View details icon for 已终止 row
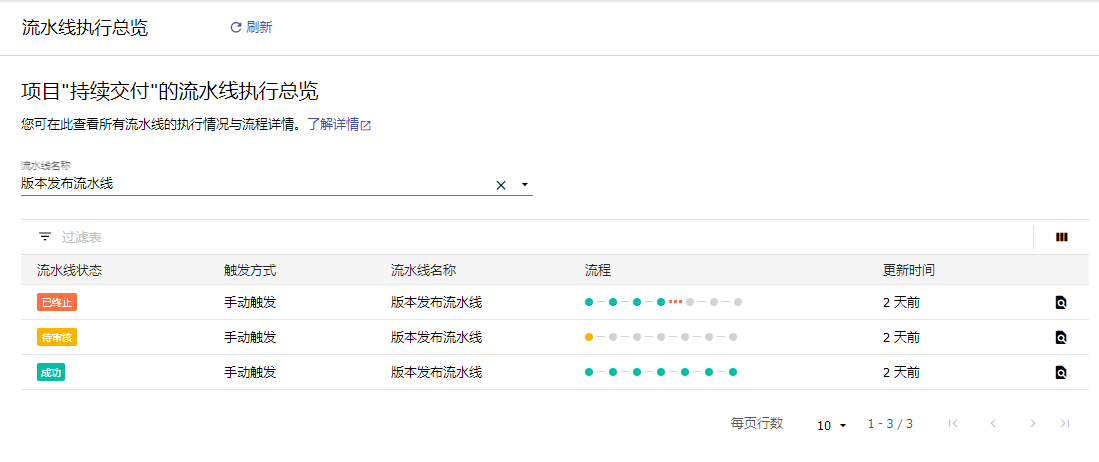1099x462 pixels. click(x=1061, y=303)
